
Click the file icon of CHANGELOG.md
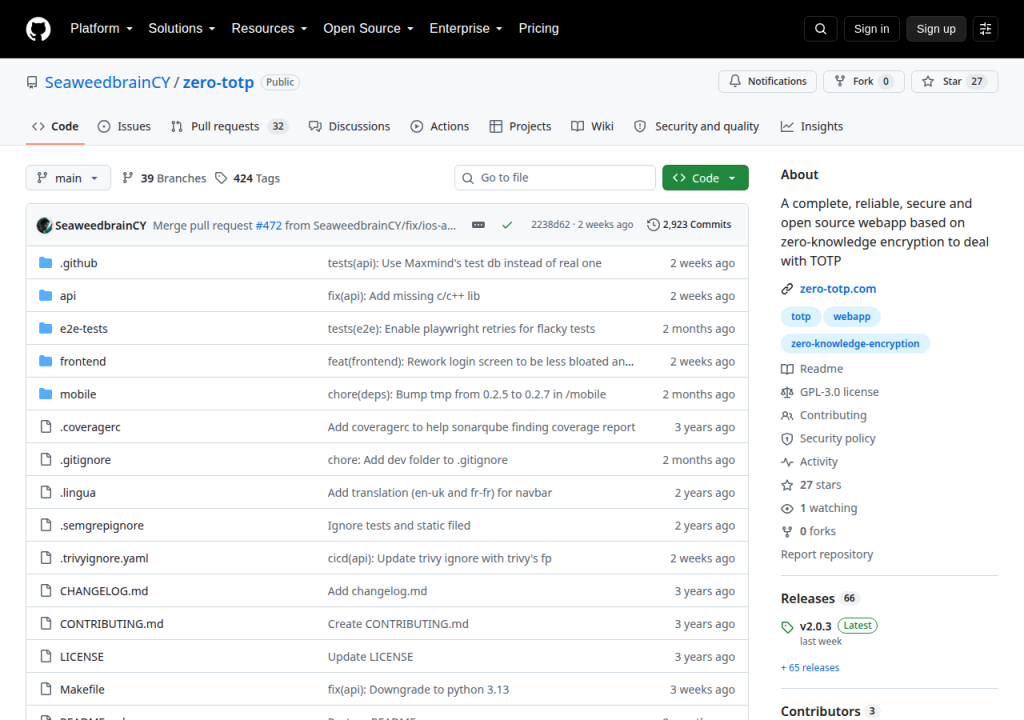[x=46, y=591]
